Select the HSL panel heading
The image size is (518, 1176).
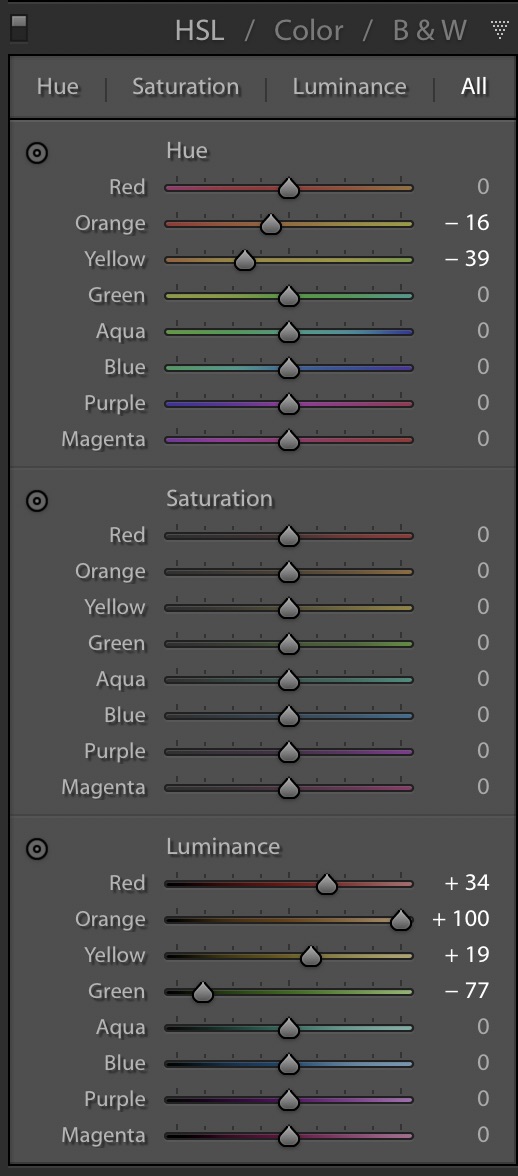(x=199, y=30)
